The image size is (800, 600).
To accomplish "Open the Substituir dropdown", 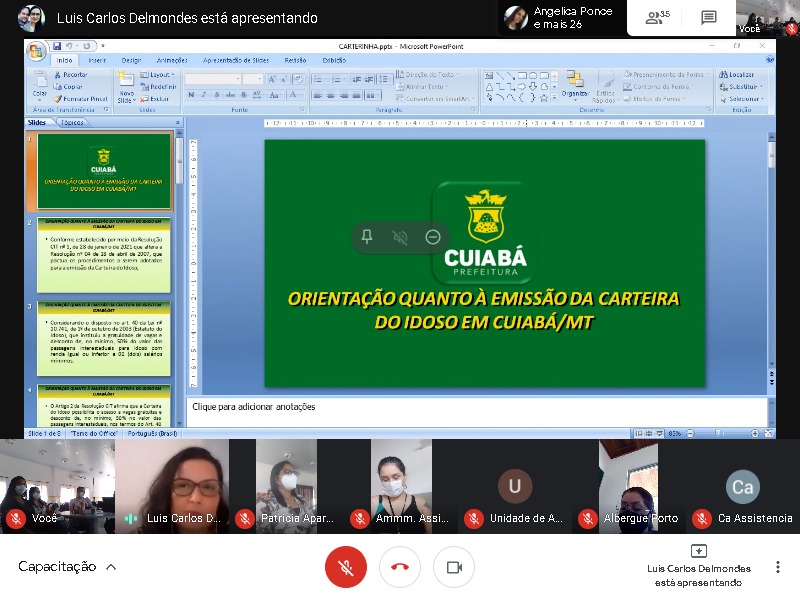I will pos(741,87).
